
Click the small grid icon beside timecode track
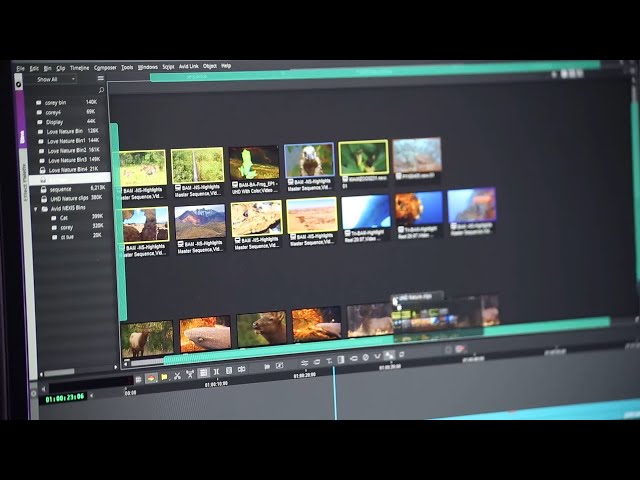point(138,380)
